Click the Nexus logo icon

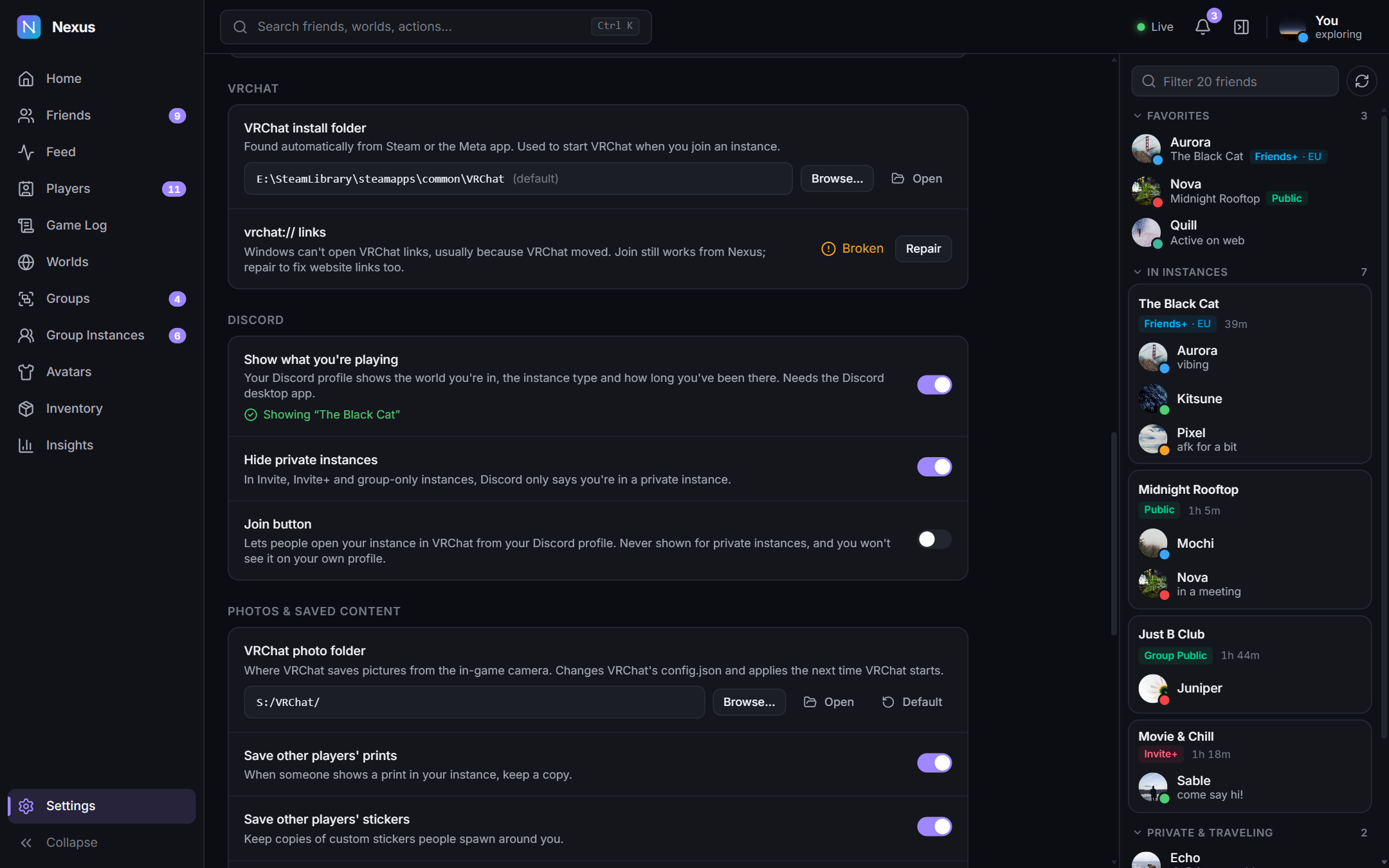[28, 27]
